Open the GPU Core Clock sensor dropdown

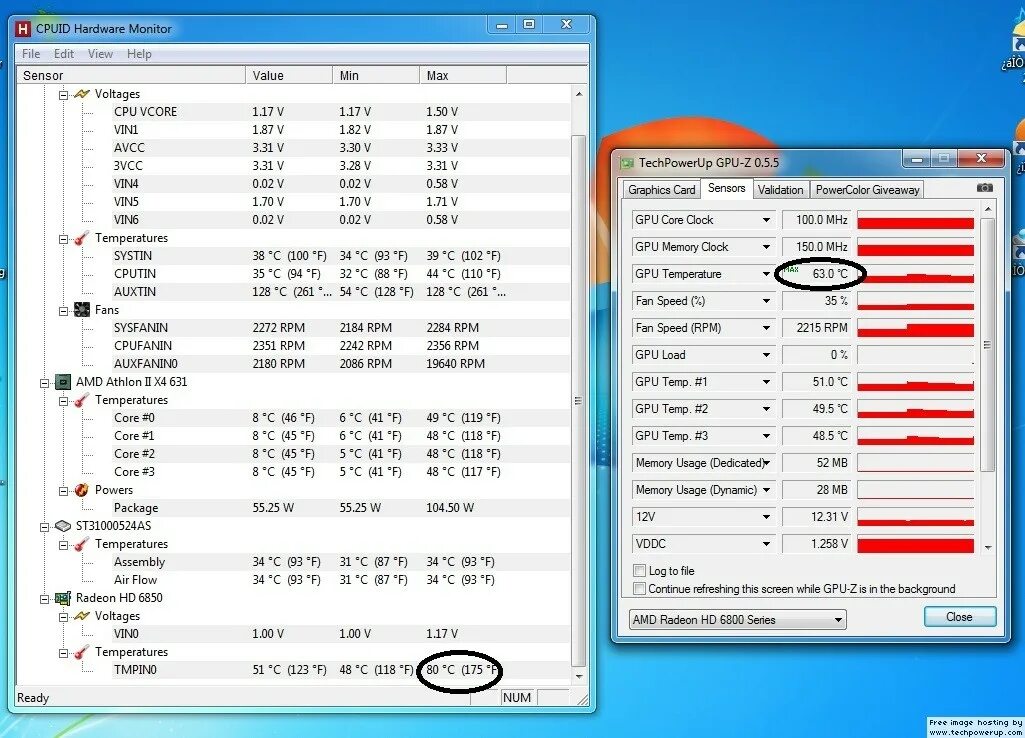coord(766,220)
